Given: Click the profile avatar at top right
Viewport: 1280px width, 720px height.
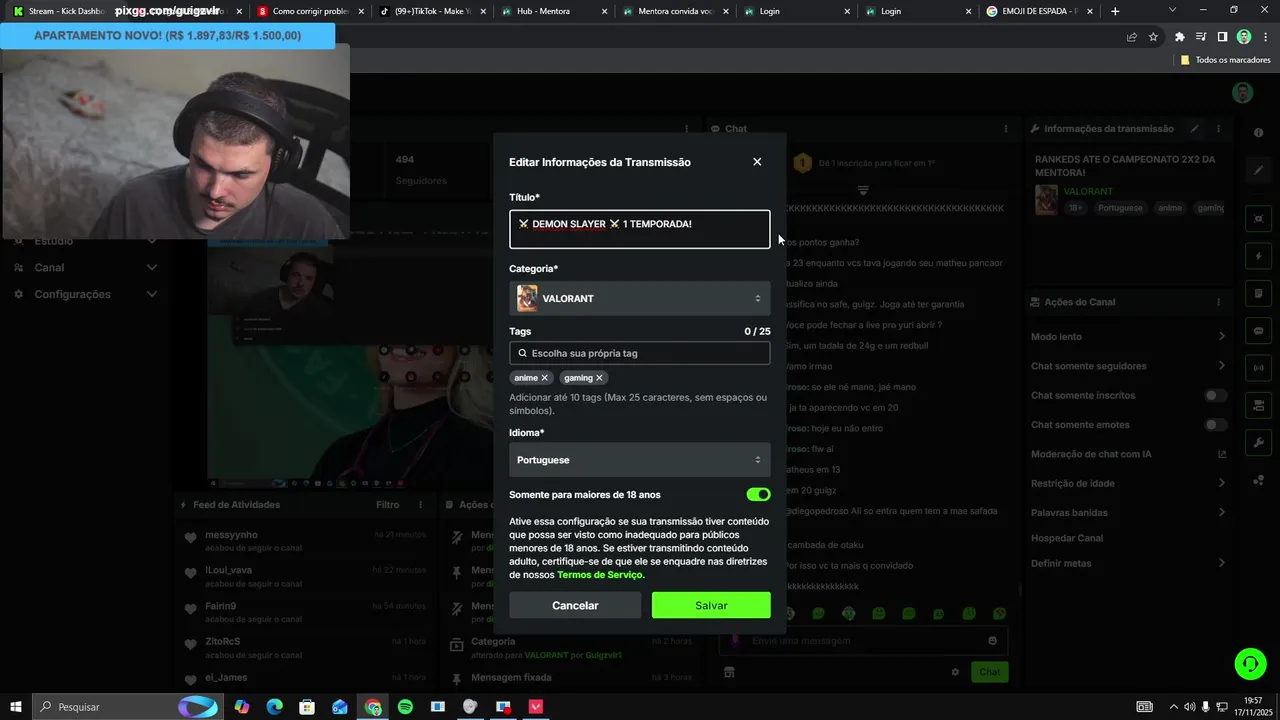Looking at the screenshot, I should [x=1242, y=93].
